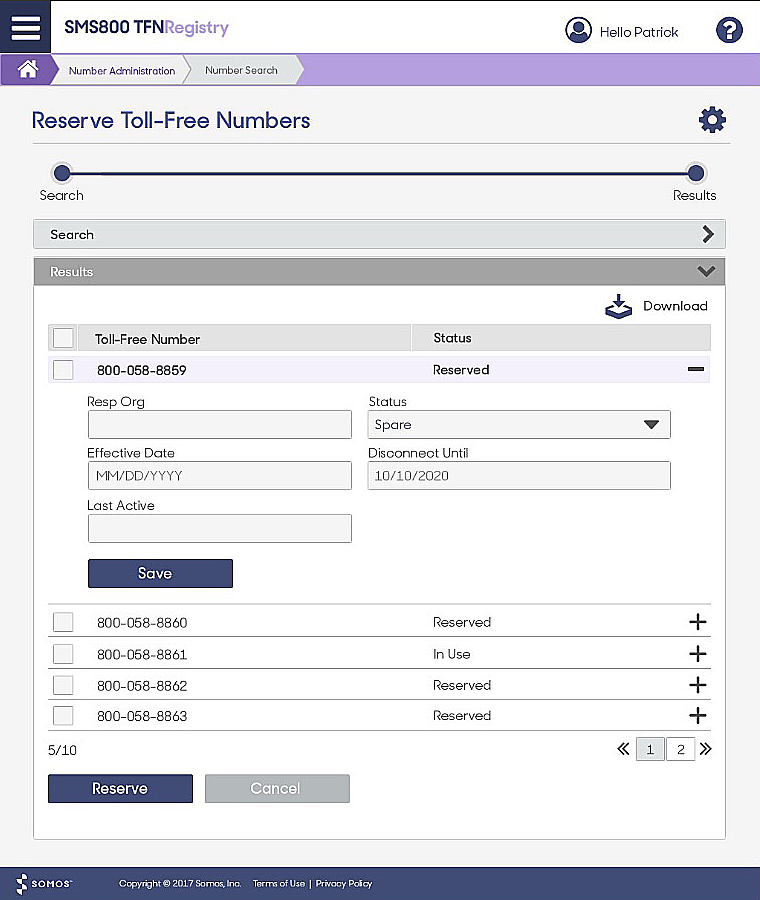Open the settings gear icon
This screenshot has height=900, width=760.
pyautogui.click(x=712, y=121)
